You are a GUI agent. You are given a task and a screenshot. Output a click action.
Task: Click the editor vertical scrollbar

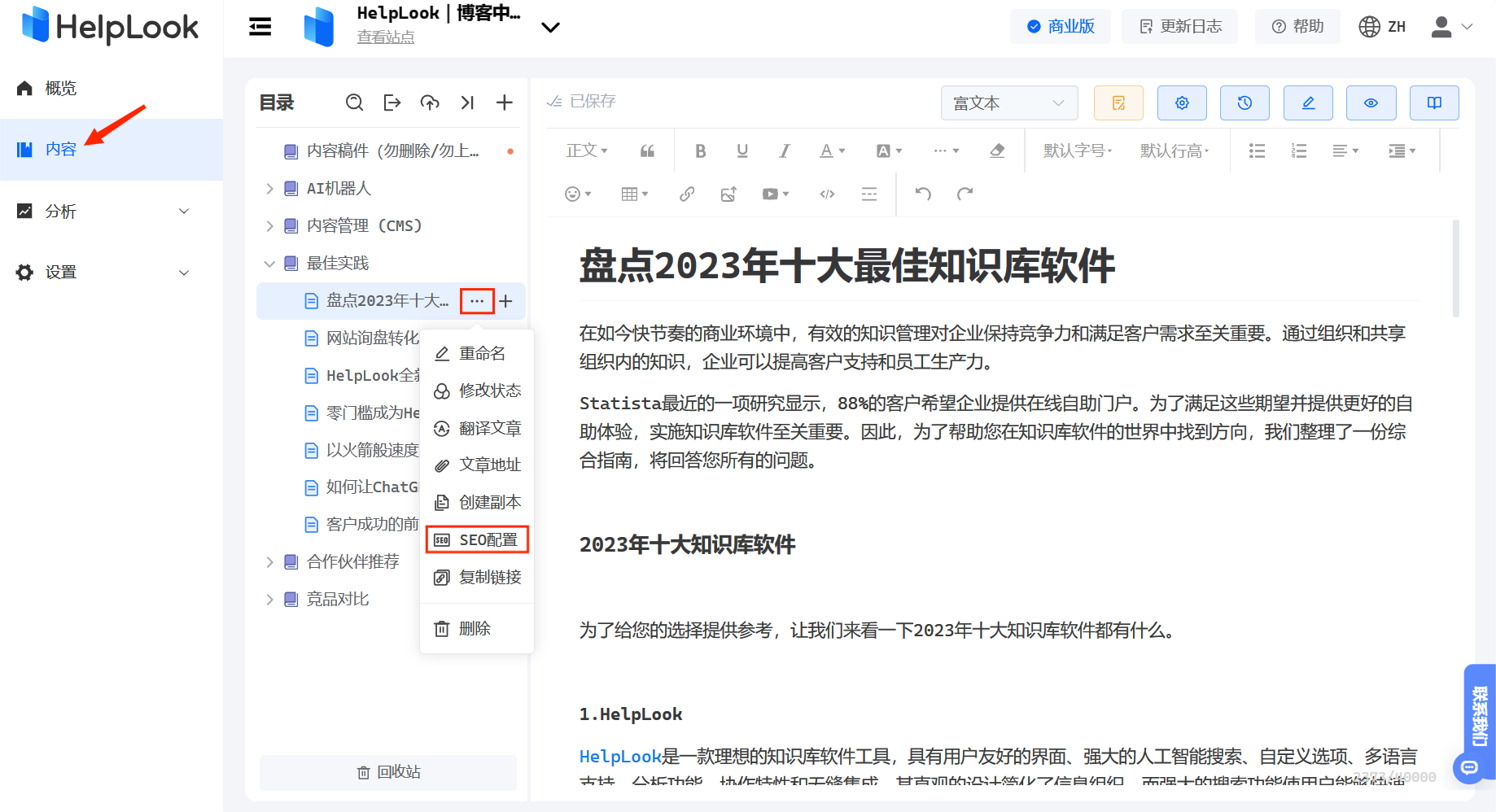click(1455, 268)
